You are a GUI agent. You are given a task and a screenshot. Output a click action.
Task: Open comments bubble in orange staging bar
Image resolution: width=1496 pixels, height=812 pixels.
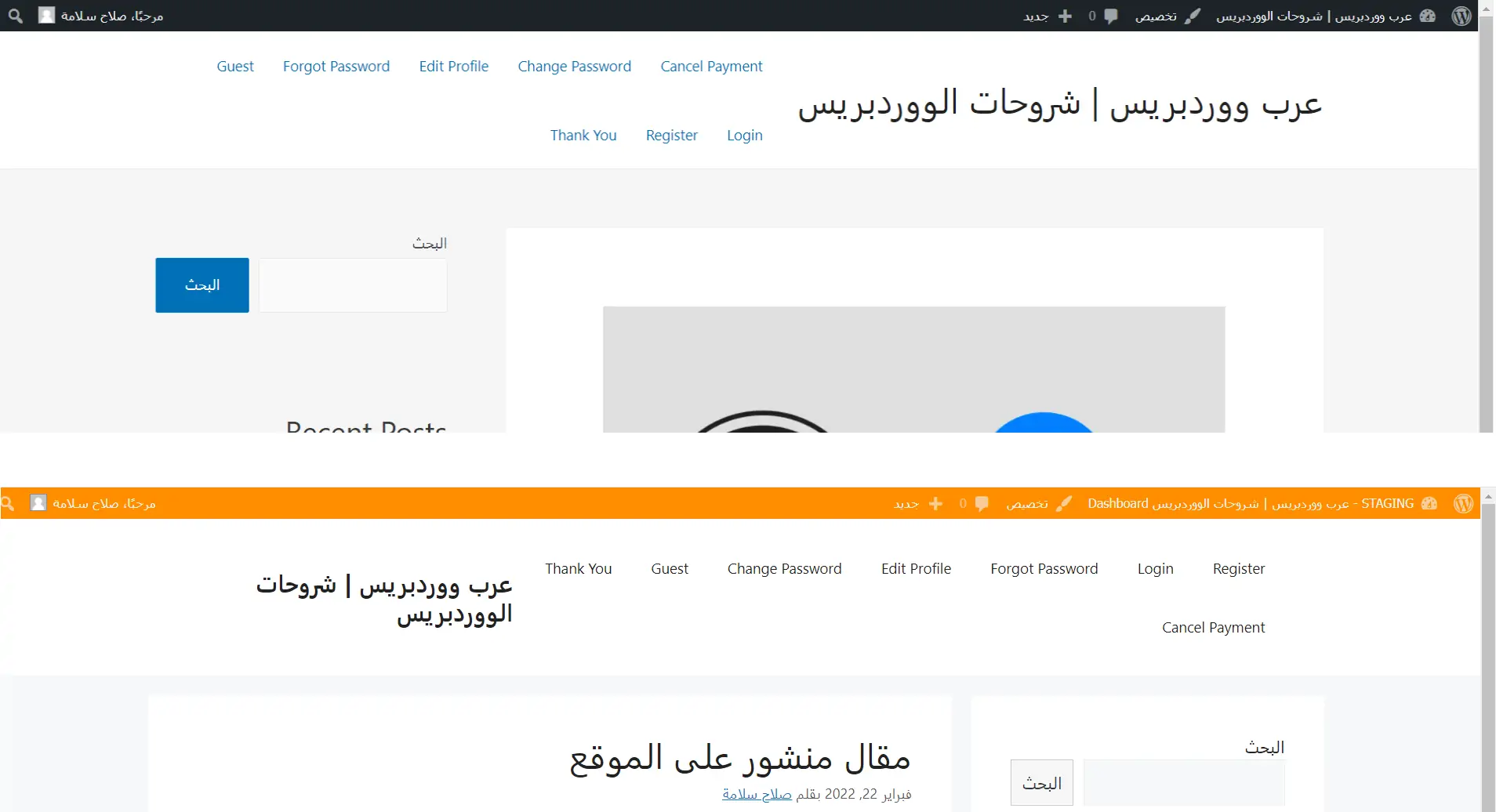(981, 503)
